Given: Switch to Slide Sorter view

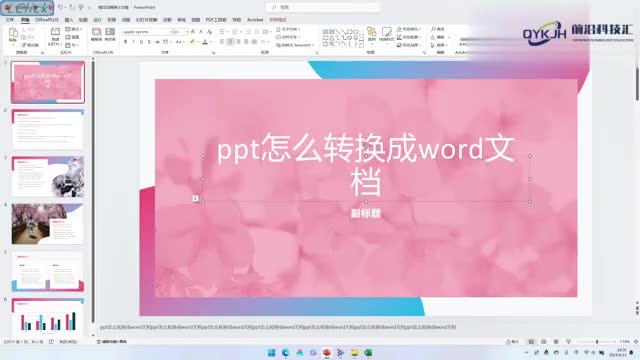Looking at the screenshot, I should pos(544,341).
